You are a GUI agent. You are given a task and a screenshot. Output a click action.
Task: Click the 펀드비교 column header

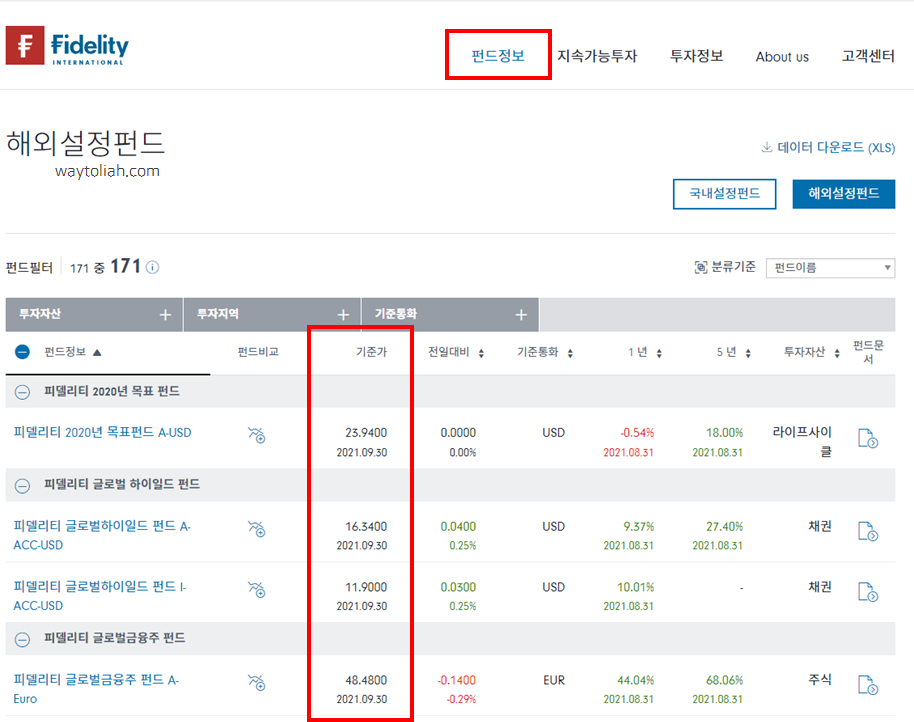pyautogui.click(x=258, y=352)
